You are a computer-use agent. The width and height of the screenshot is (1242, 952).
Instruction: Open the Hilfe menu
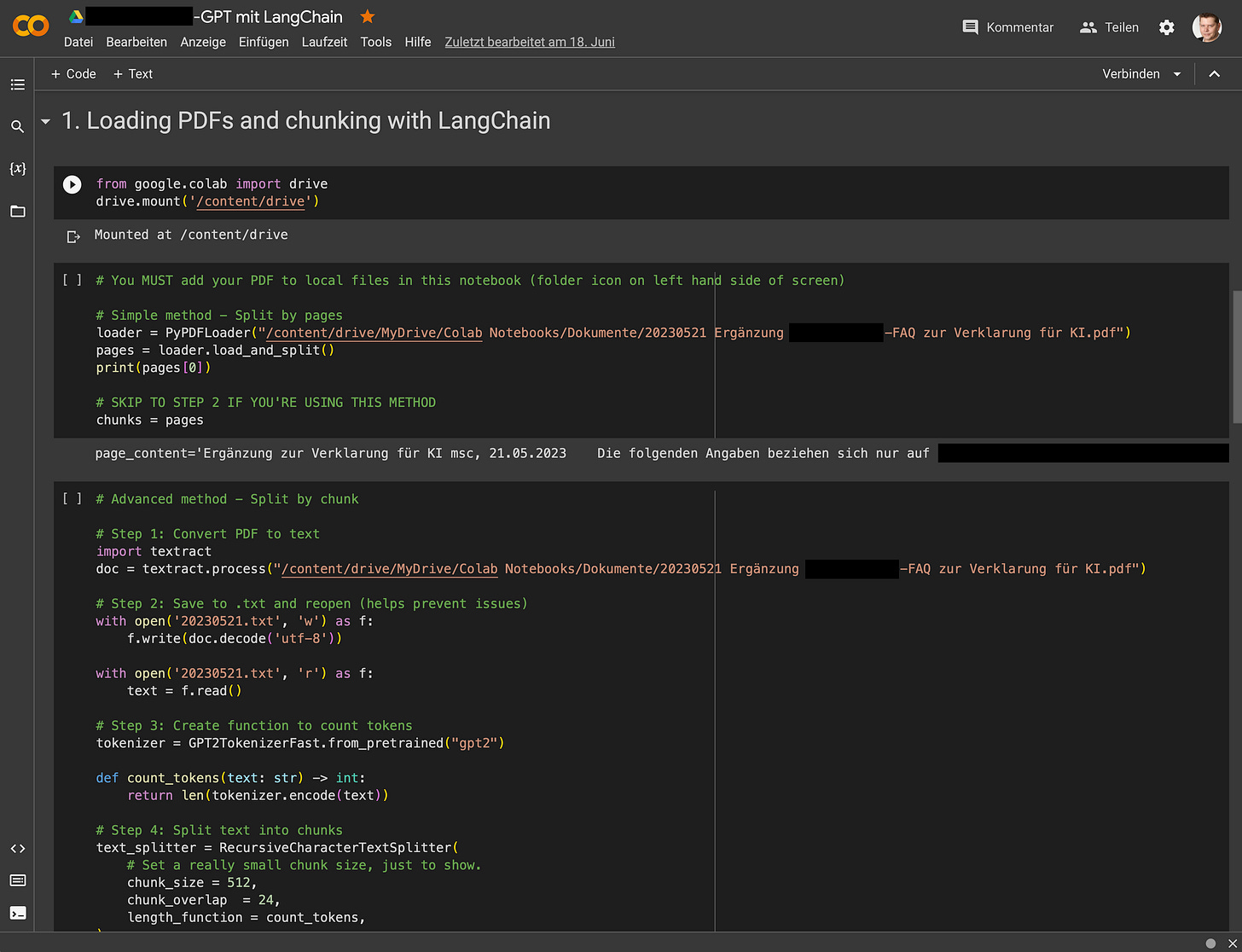[418, 42]
